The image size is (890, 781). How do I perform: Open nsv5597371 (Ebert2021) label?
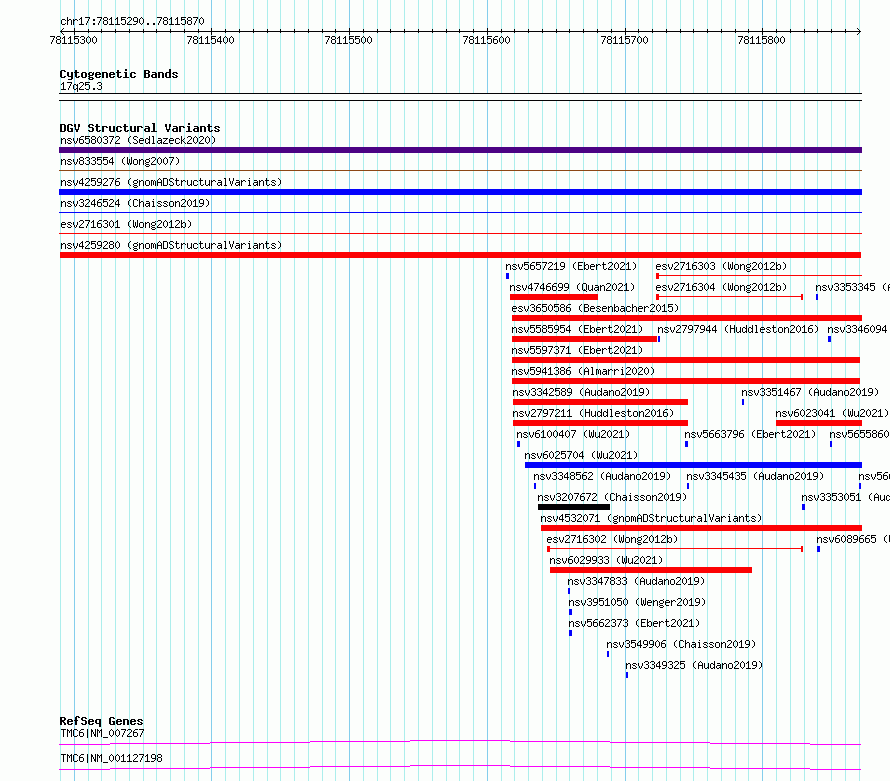pos(577,350)
